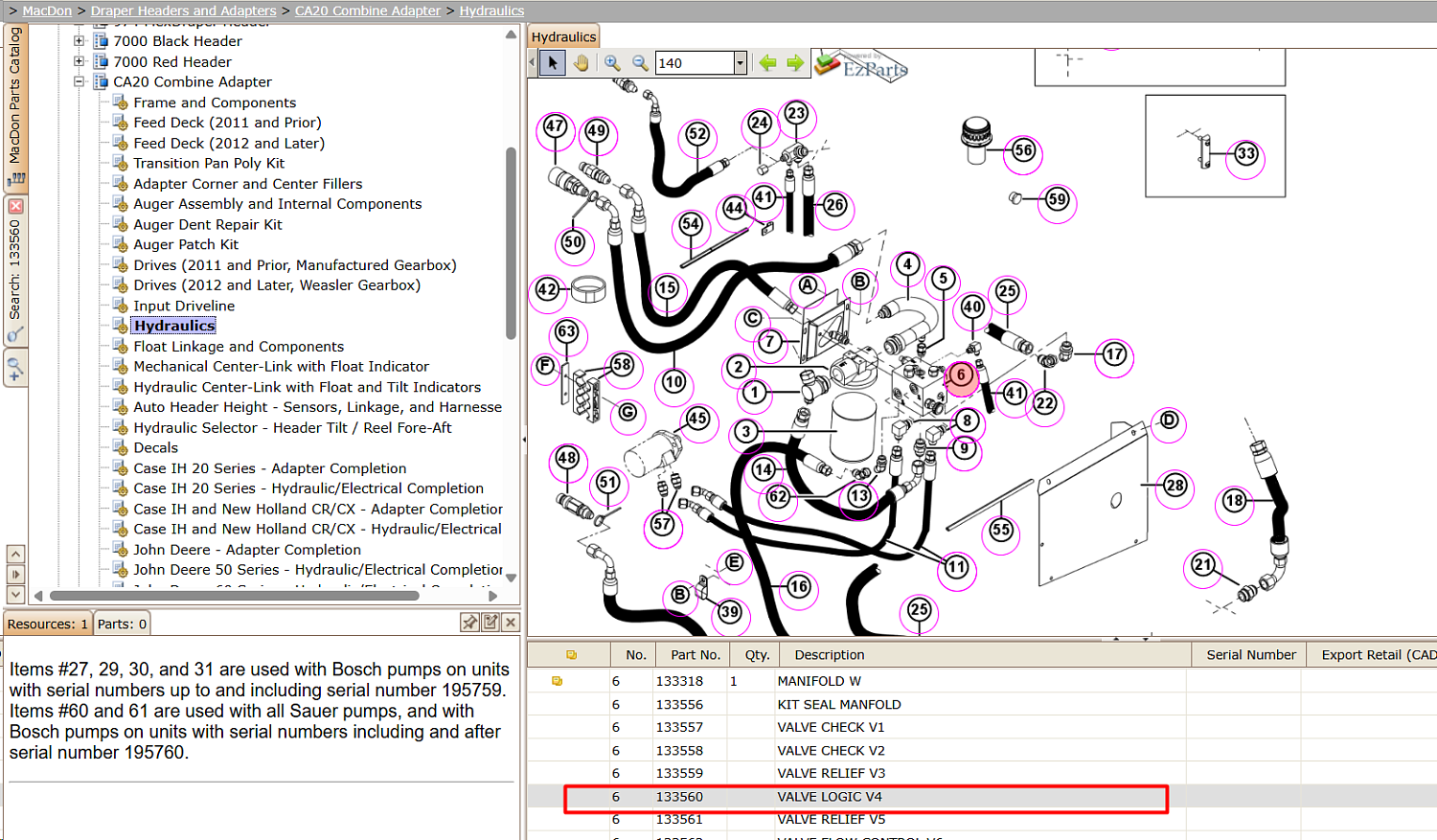Select part number 133559 in the table
The image size is (1437, 840).
pyautogui.click(x=679, y=773)
